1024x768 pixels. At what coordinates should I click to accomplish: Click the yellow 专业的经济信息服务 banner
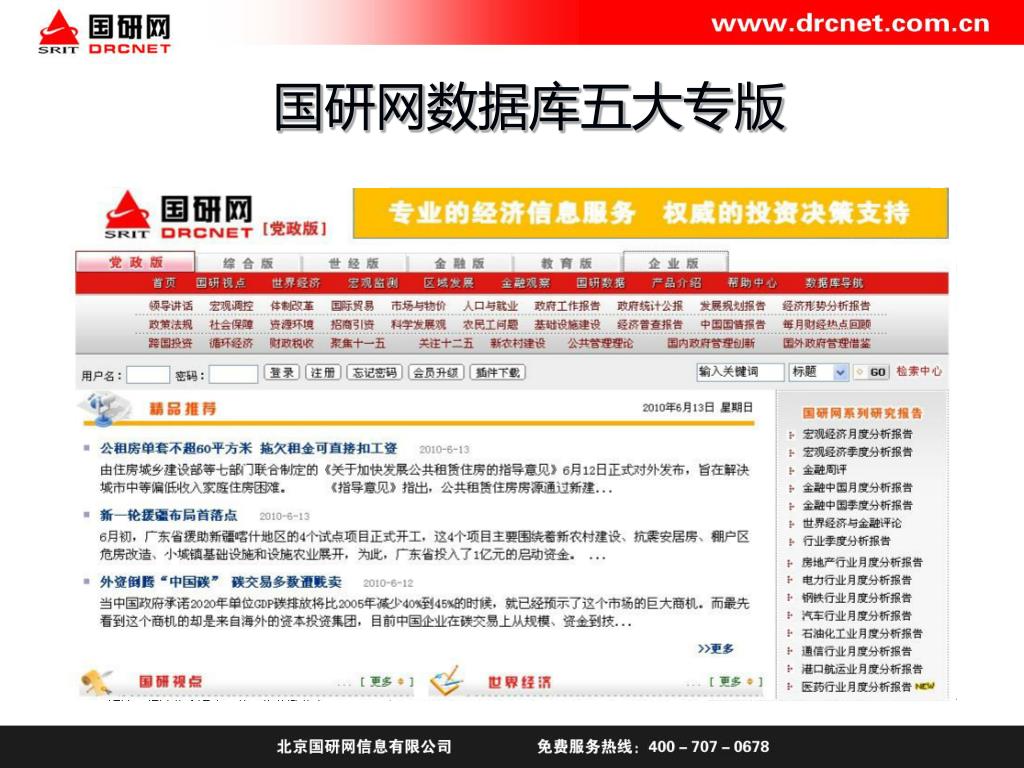click(650, 213)
